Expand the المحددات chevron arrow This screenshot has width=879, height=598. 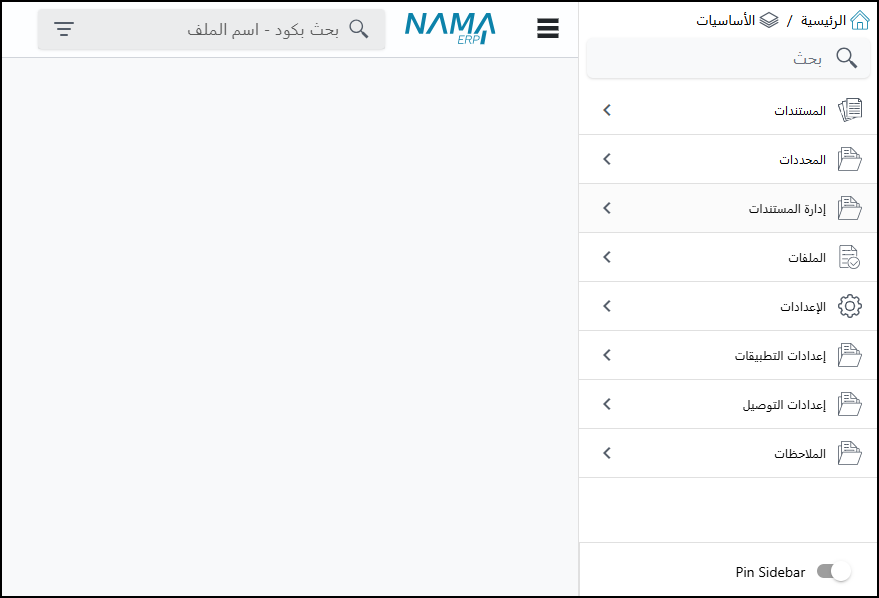606,159
